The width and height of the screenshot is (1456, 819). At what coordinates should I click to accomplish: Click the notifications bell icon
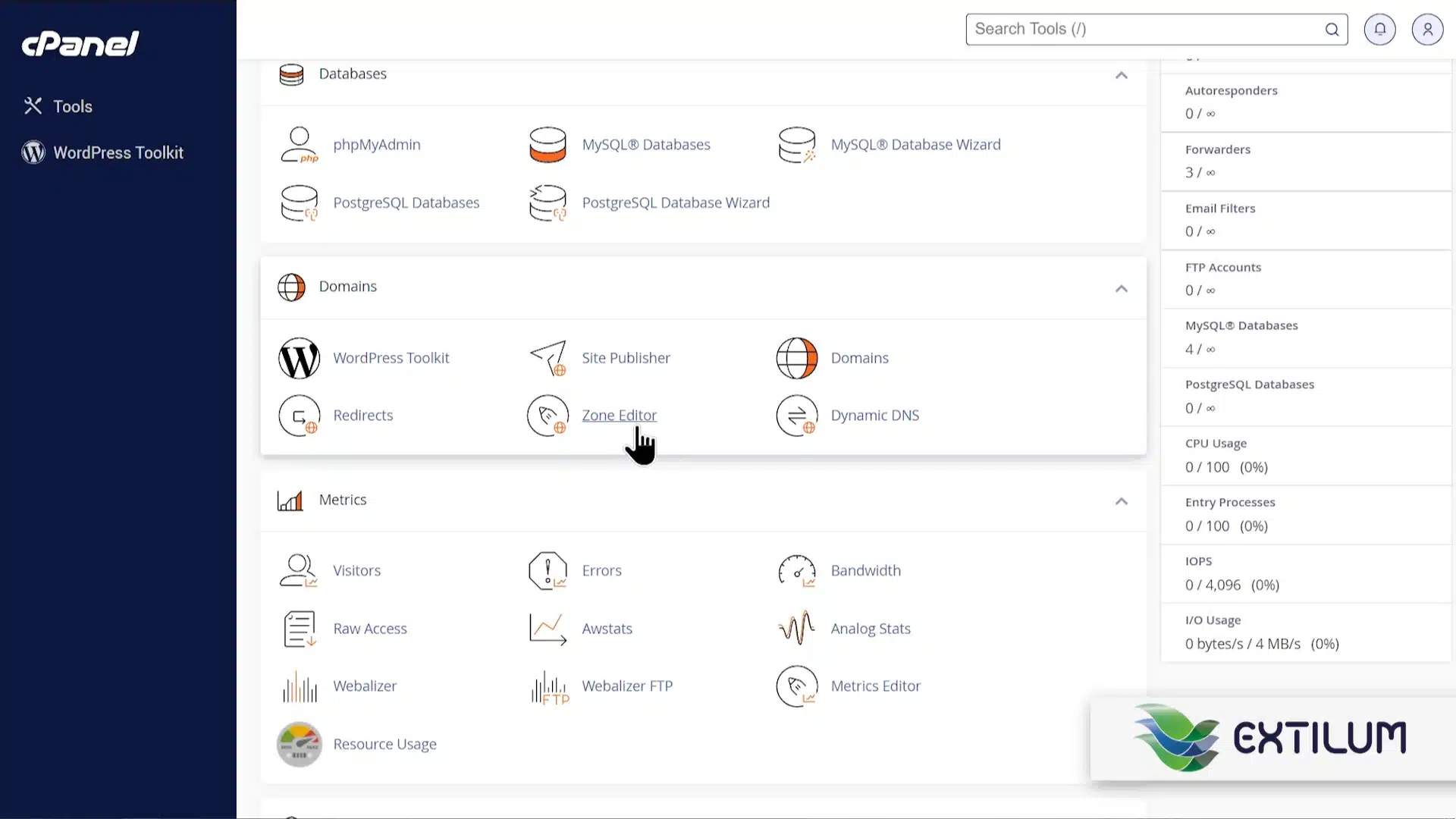(x=1380, y=30)
